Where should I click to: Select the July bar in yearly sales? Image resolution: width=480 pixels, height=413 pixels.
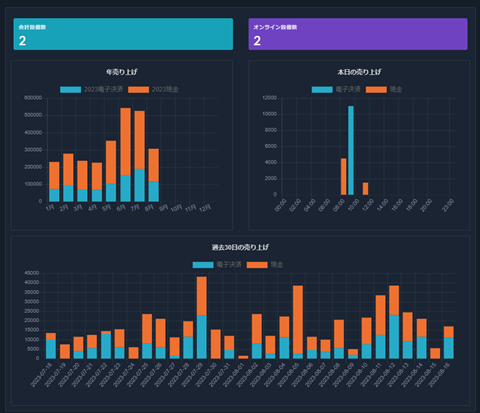pyautogui.click(x=140, y=156)
